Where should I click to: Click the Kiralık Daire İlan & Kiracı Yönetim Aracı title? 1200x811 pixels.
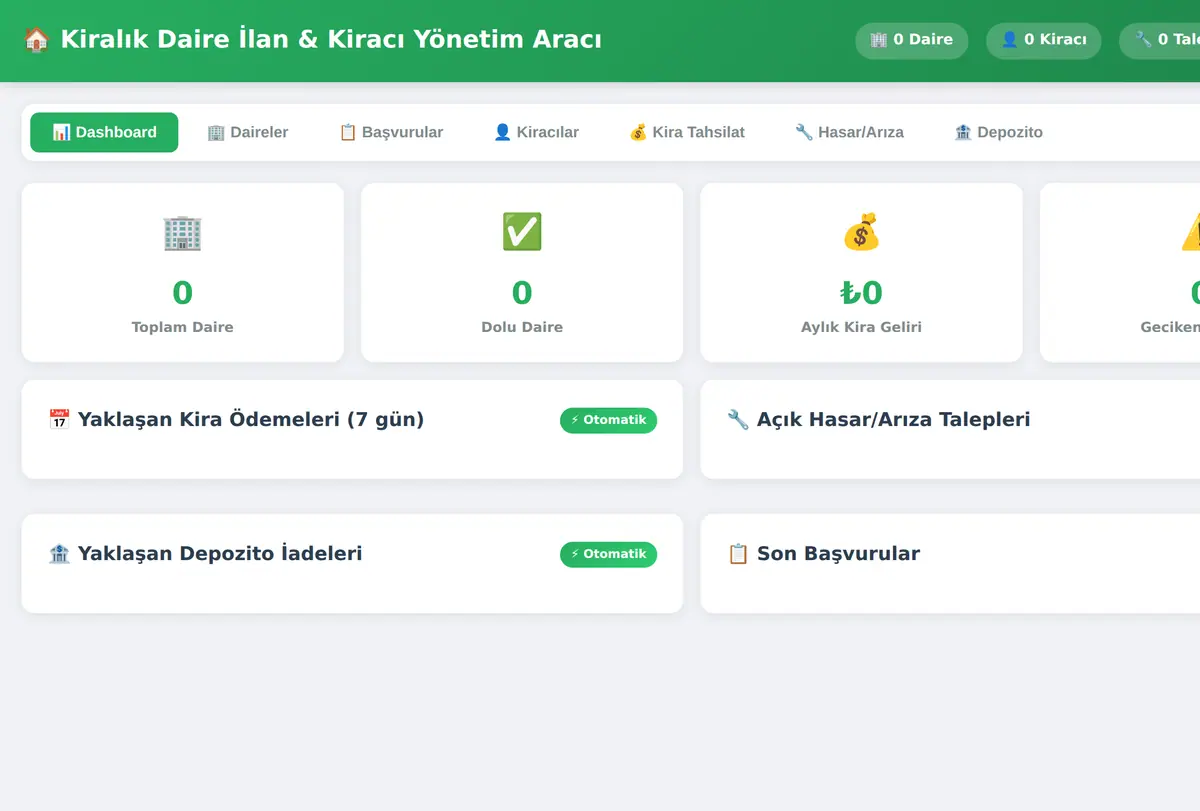(x=312, y=40)
